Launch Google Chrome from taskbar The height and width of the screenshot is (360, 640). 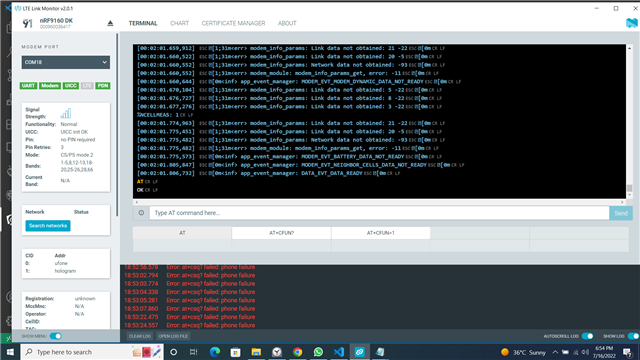(298, 352)
